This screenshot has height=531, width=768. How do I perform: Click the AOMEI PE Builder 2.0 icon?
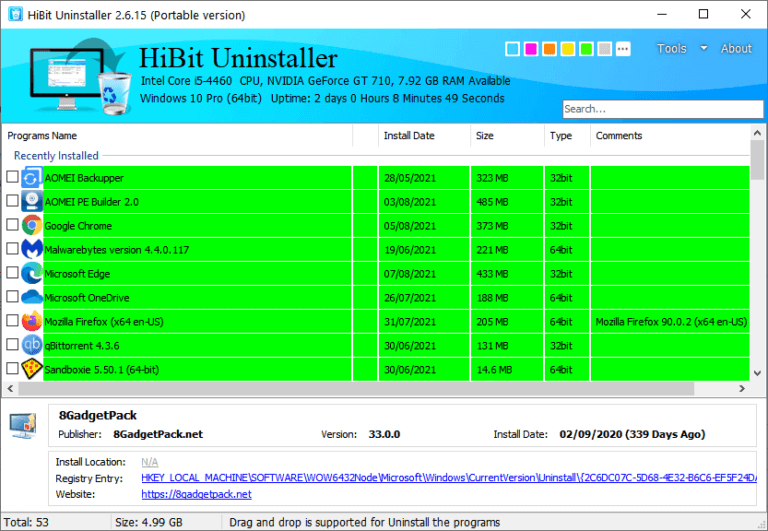(x=32, y=202)
